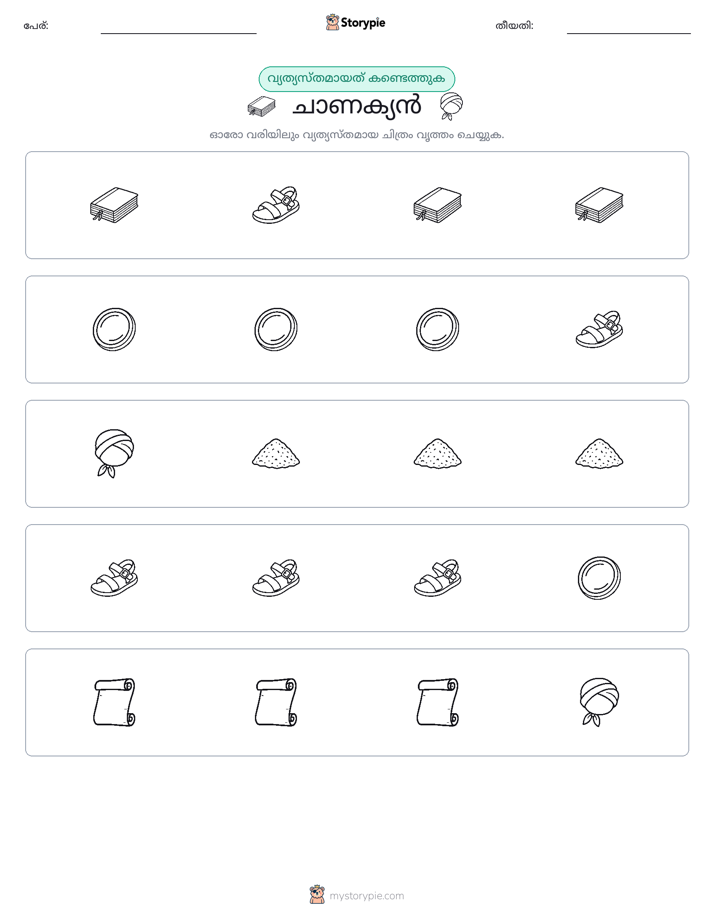Circle the sandal in the coin row
The width and height of the screenshot is (714, 924).
599,329
